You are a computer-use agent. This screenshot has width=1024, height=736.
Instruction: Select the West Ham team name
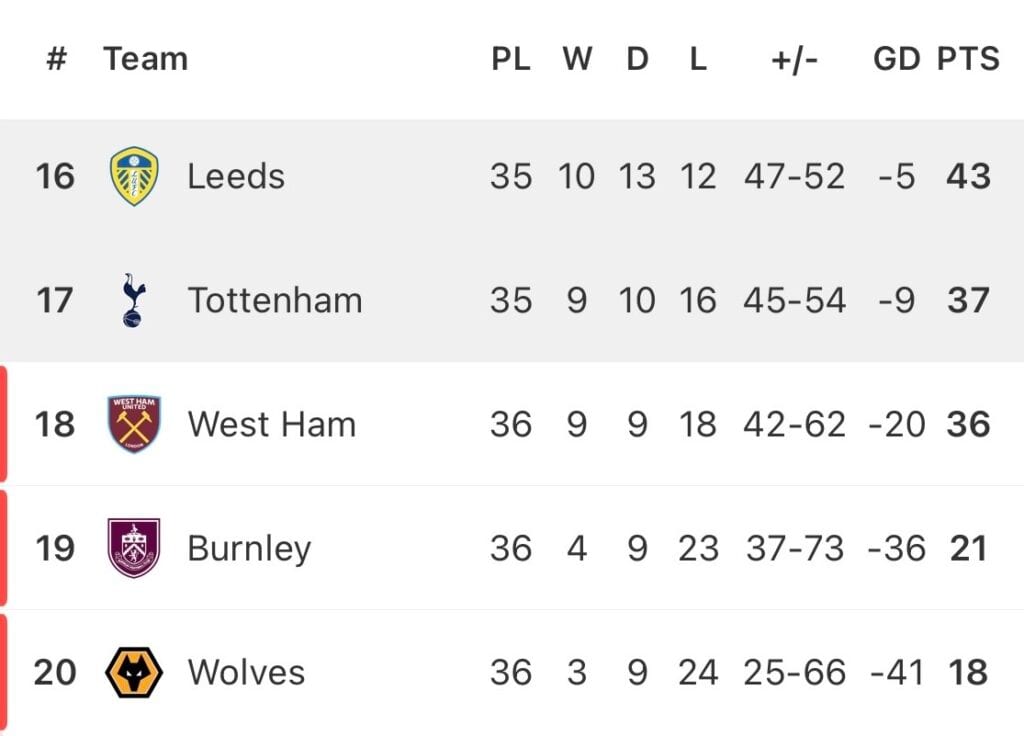pos(272,424)
